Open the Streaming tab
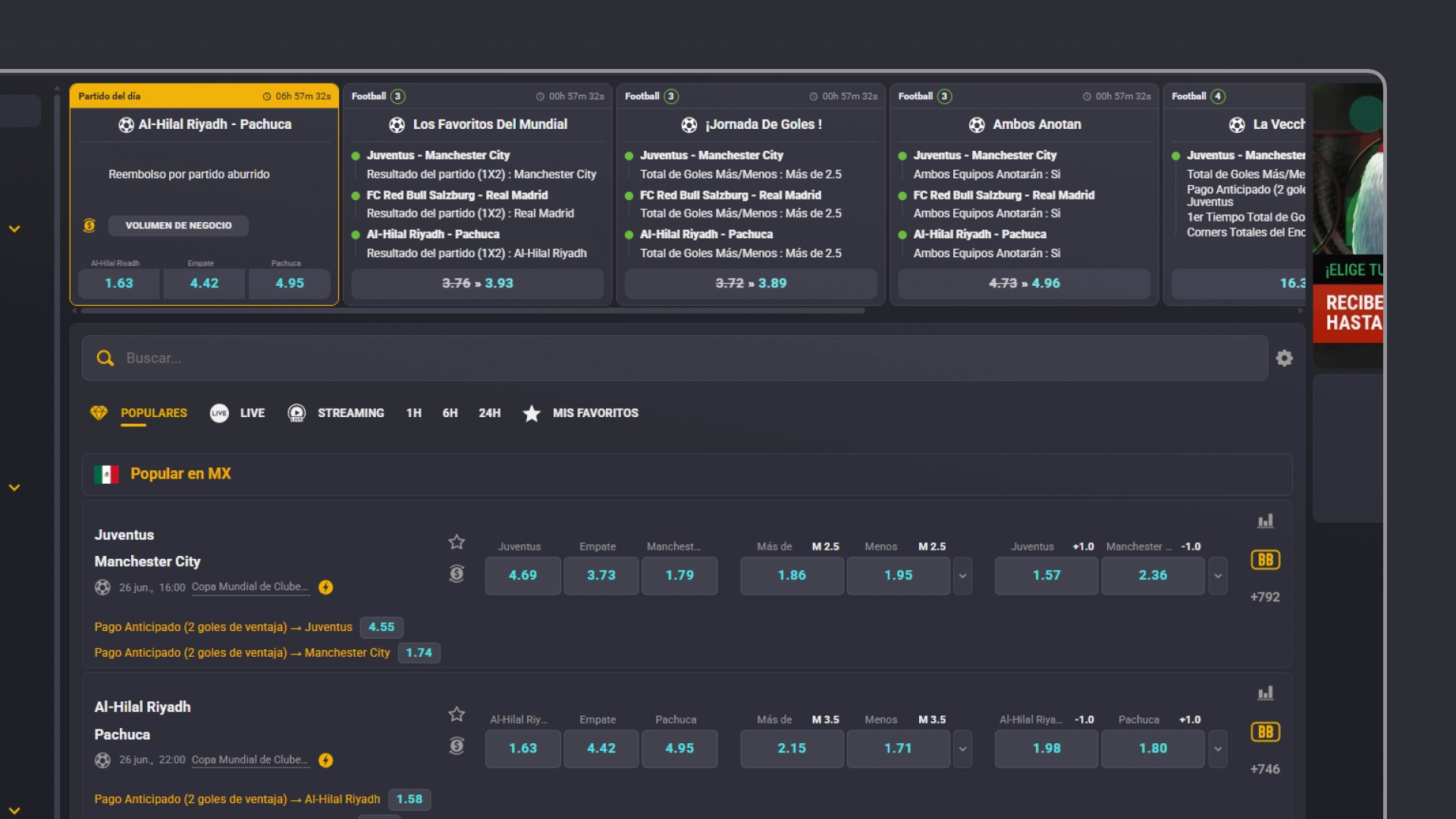Screen dimensions: 1456x819 tap(350, 413)
